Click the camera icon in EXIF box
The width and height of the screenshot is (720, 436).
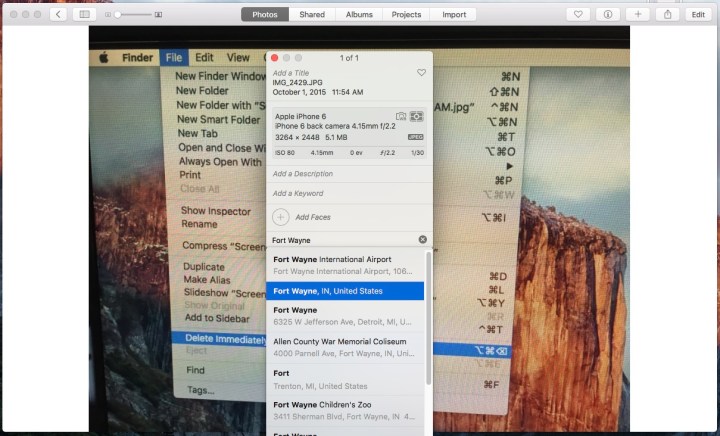(x=401, y=116)
